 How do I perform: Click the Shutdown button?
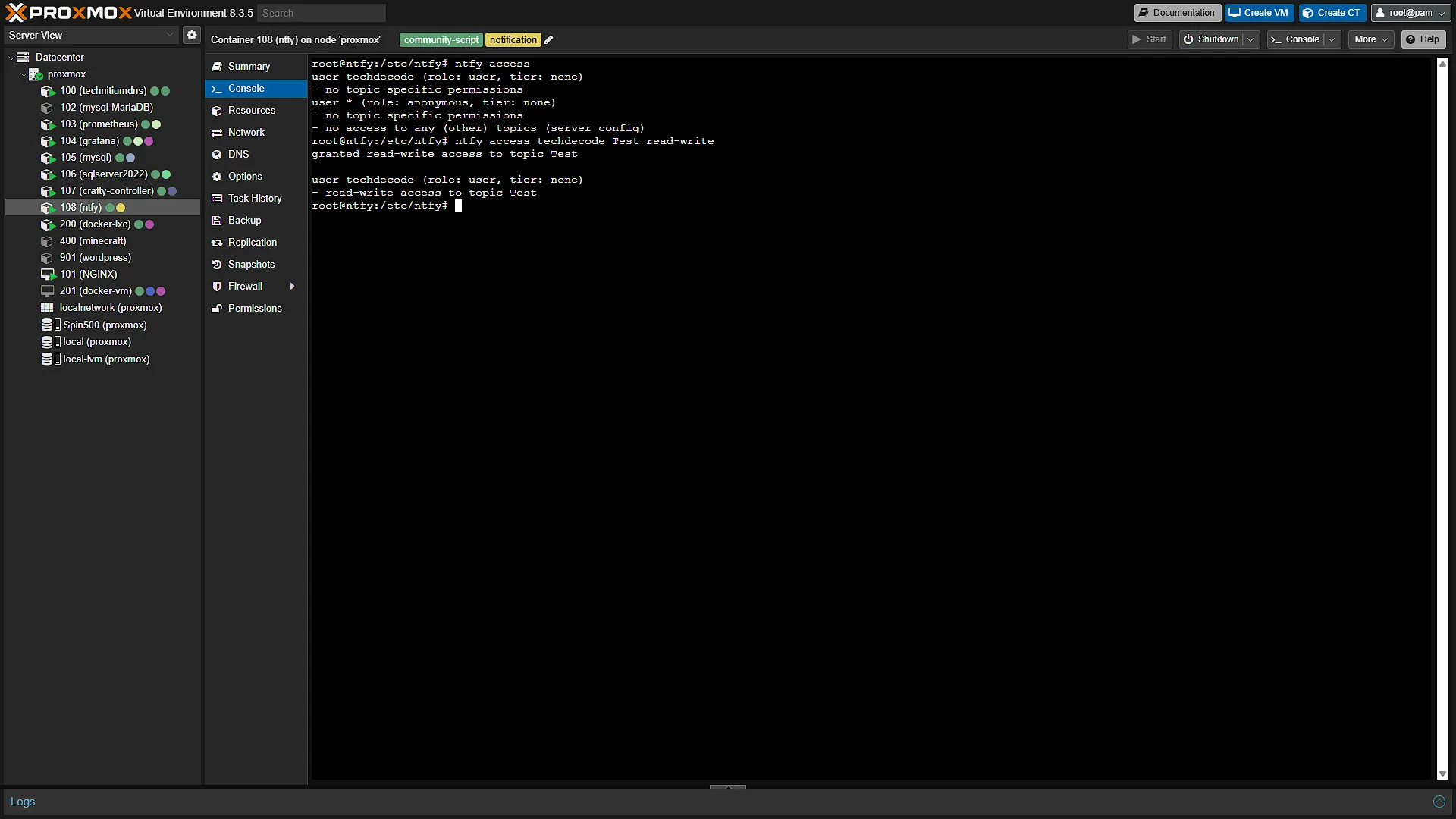pos(1212,39)
